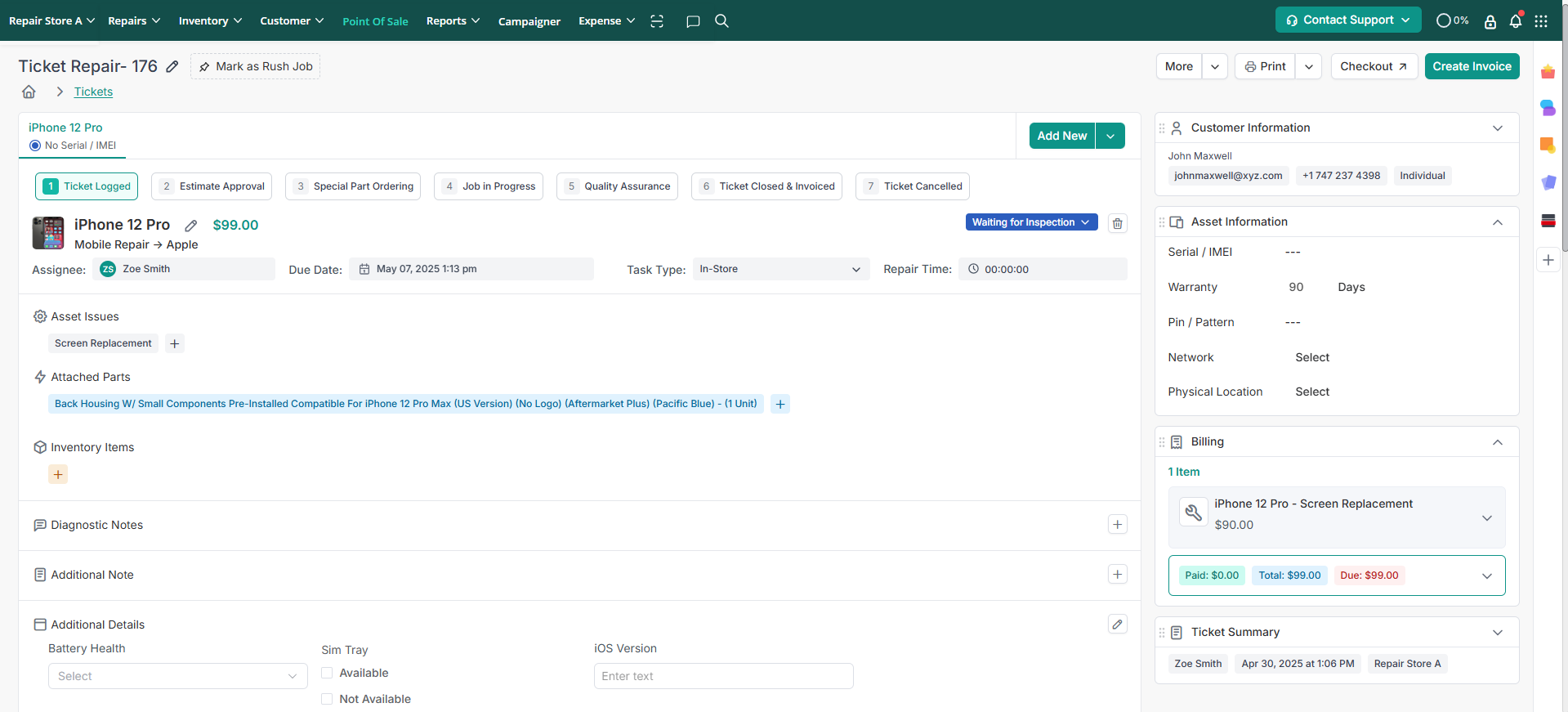The width and height of the screenshot is (1568, 712).
Task: Add sidebar shortcut with plus icon
Action: (x=1548, y=260)
